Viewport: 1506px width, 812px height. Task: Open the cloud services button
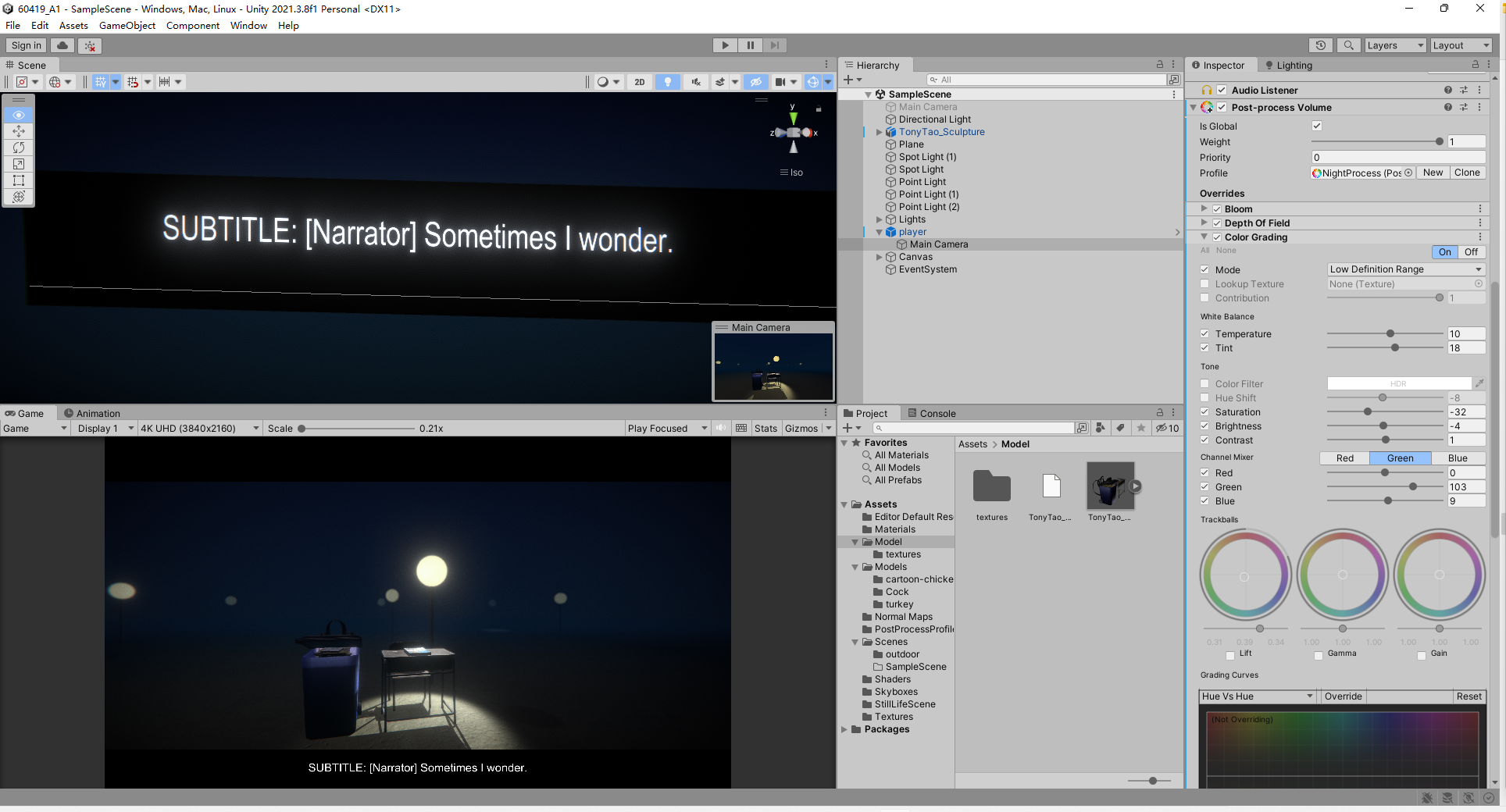[62, 45]
